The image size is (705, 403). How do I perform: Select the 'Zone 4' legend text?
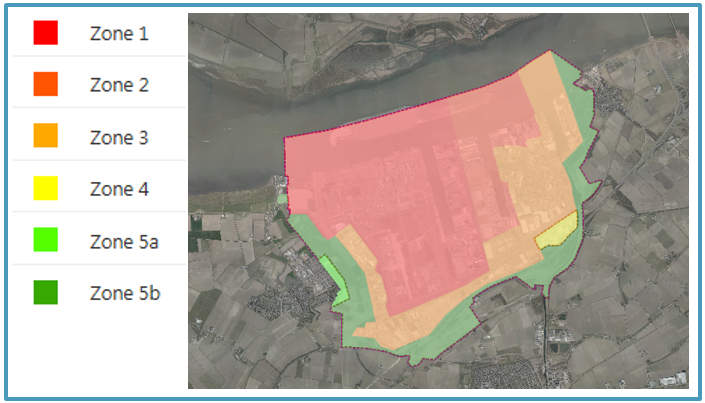point(119,189)
